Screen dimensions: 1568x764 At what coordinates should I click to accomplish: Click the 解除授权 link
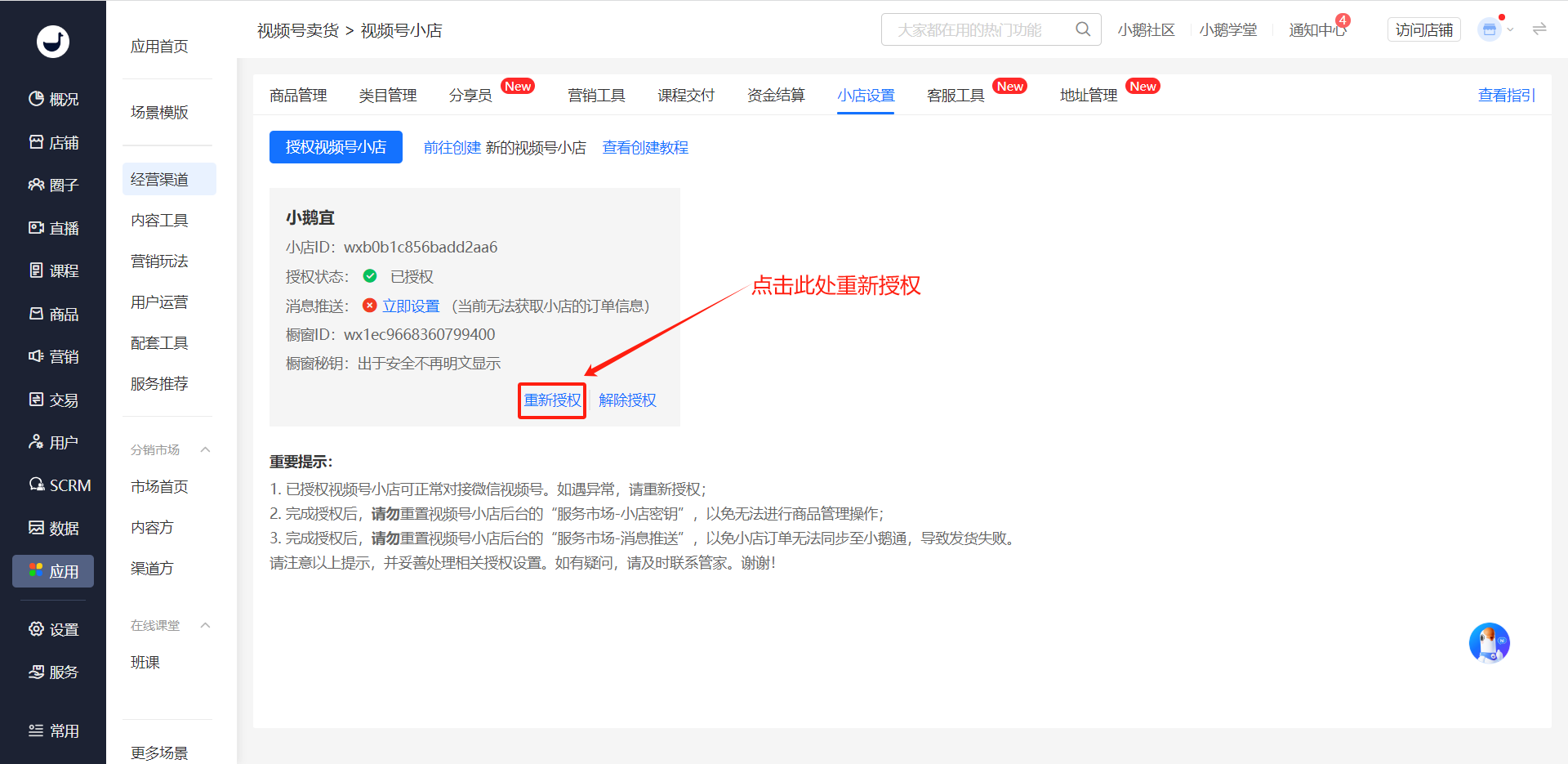pos(627,400)
